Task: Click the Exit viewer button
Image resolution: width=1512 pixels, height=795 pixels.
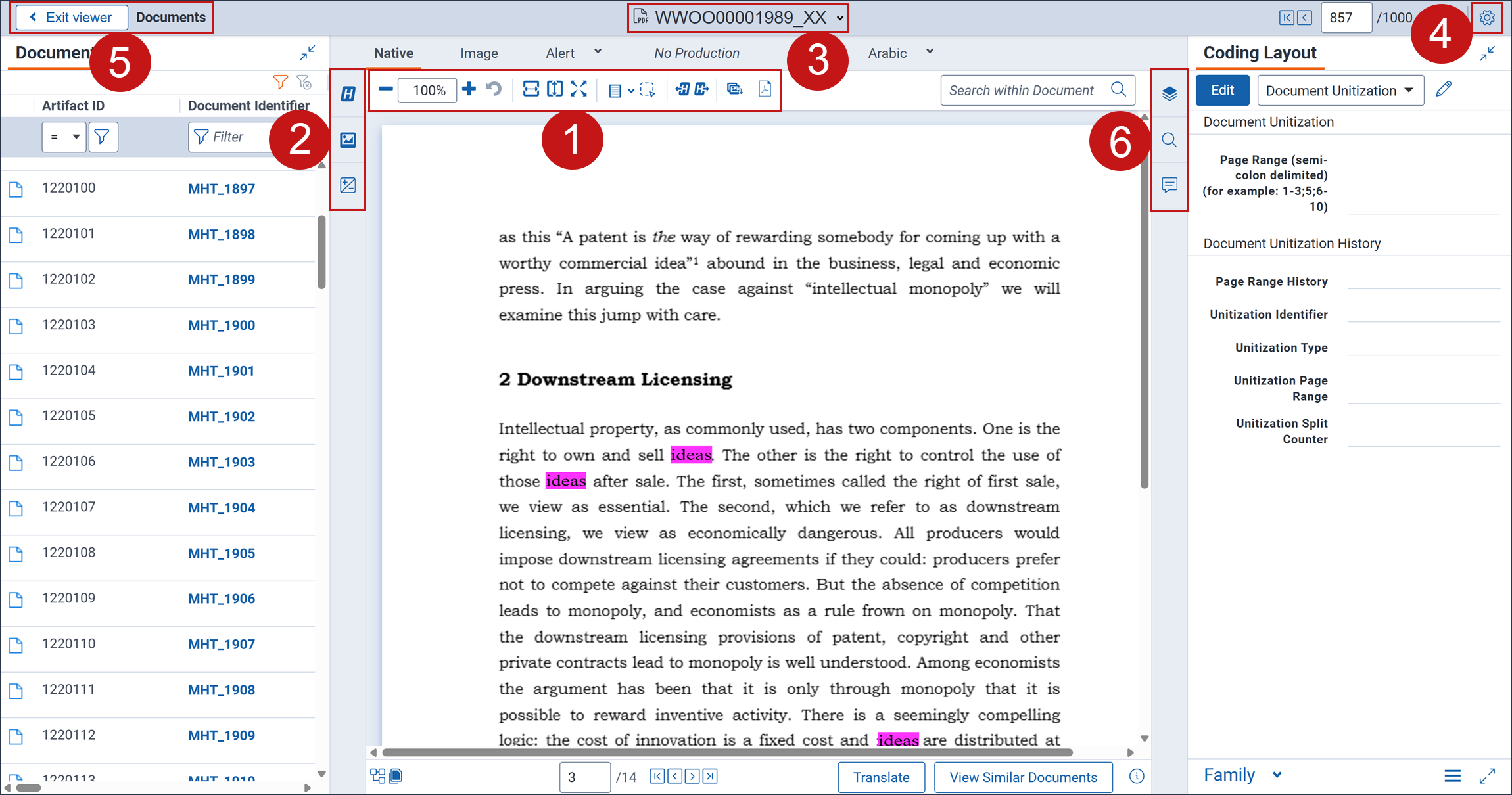Action: (x=71, y=18)
